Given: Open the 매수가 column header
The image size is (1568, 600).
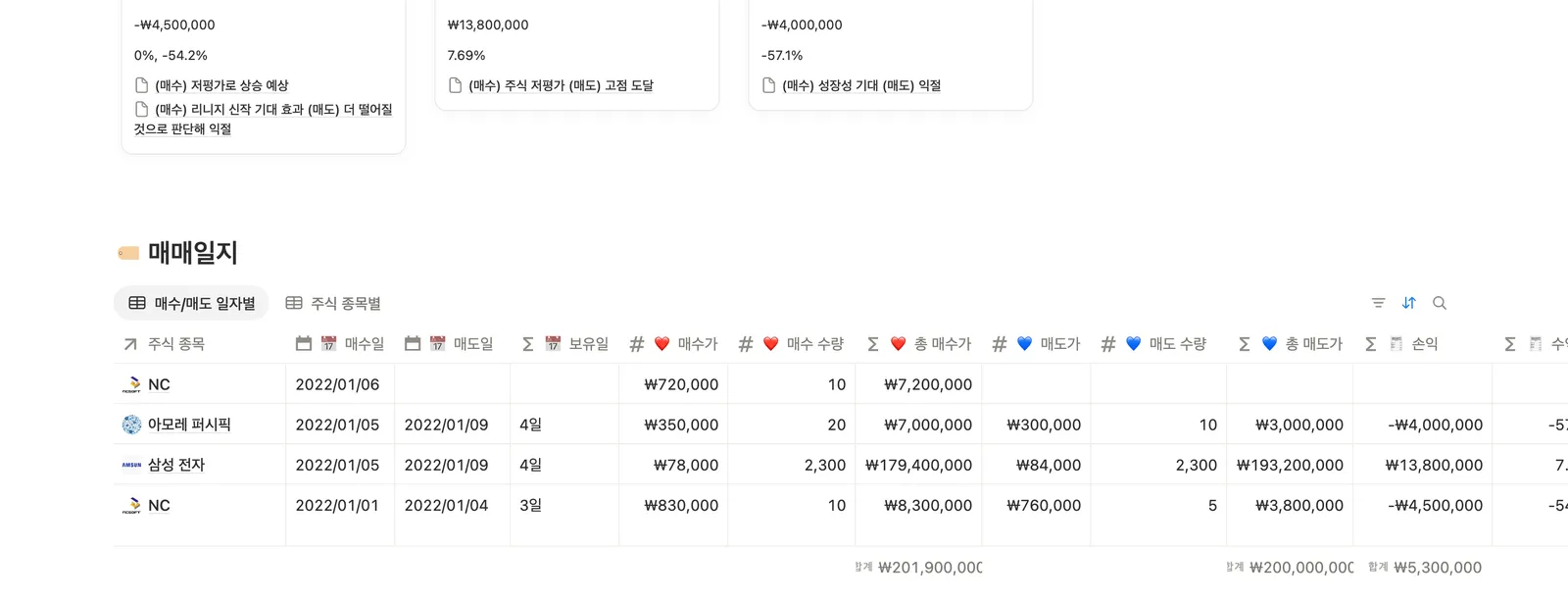Looking at the screenshot, I should pyautogui.click(x=673, y=344).
